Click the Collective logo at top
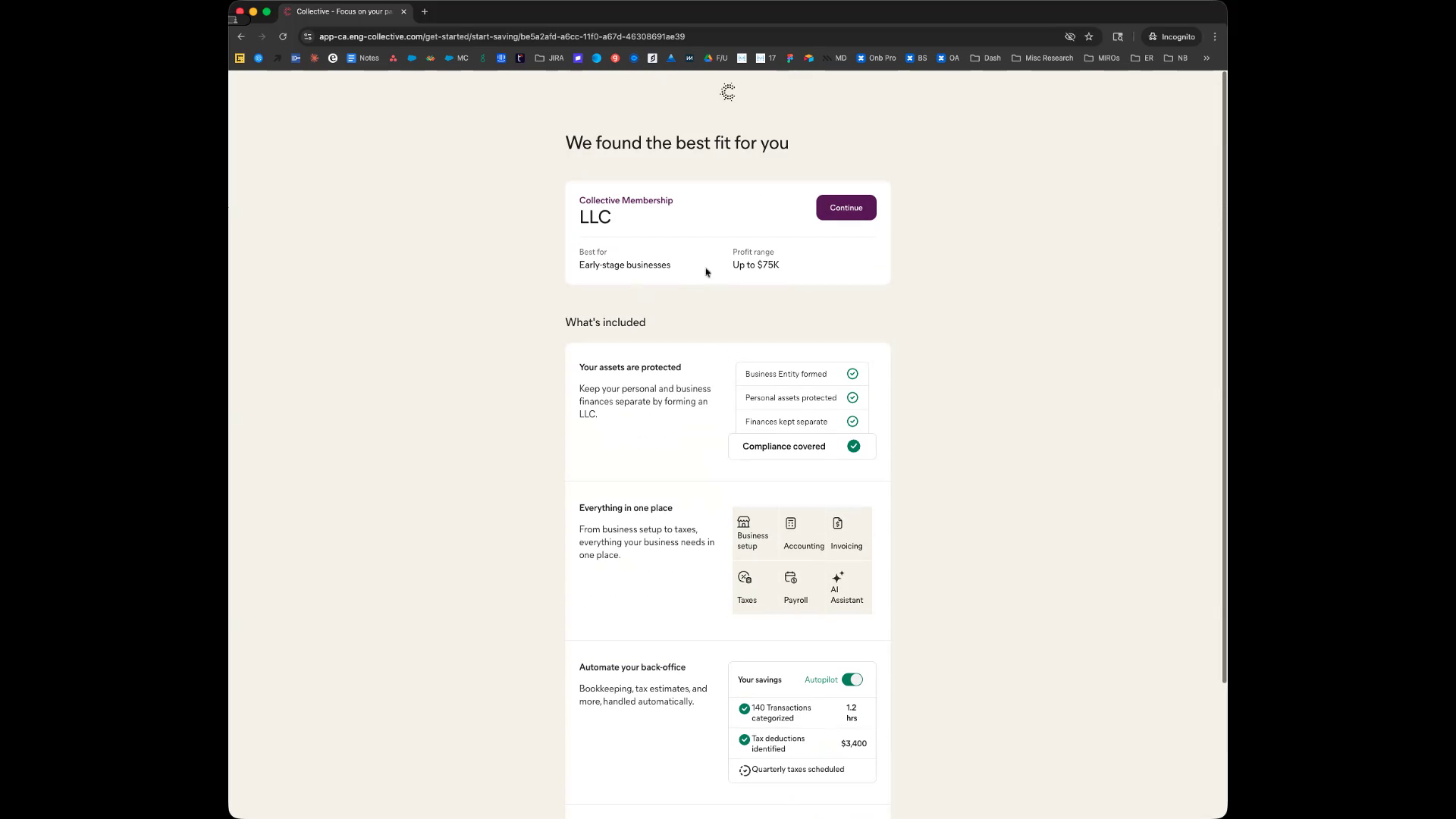 tap(727, 93)
